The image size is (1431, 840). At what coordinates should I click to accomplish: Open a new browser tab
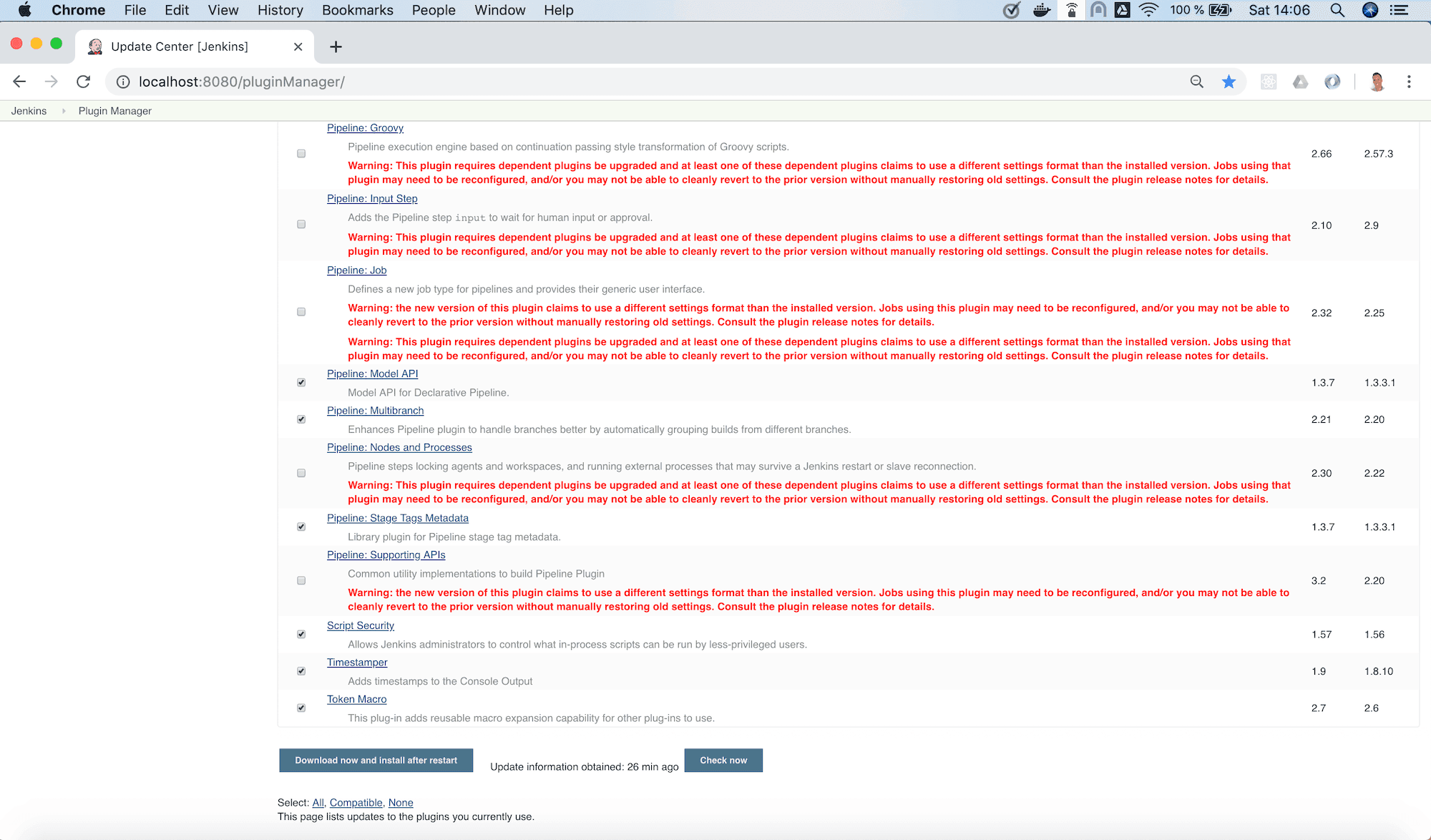pos(336,47)
